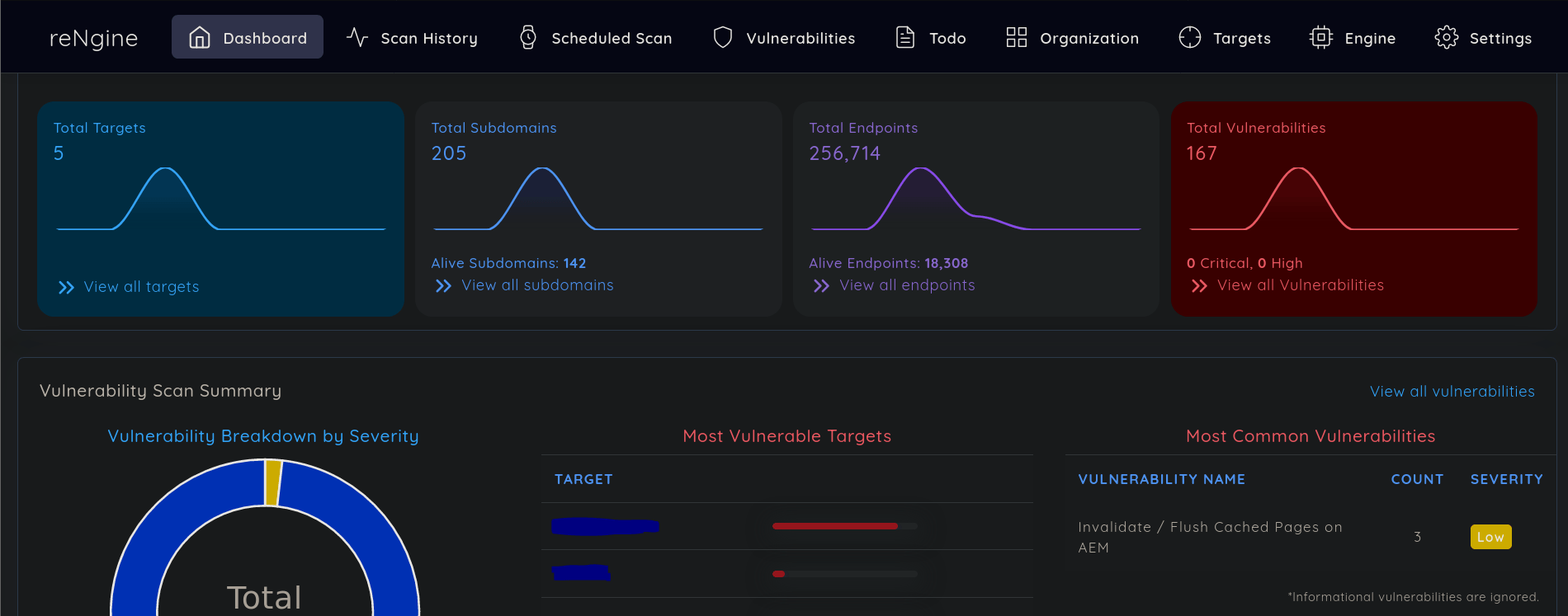The width and height of the screenshot is (1568, 616).
Task: Click the Settings gear icon
Action: click(1447, 37)
